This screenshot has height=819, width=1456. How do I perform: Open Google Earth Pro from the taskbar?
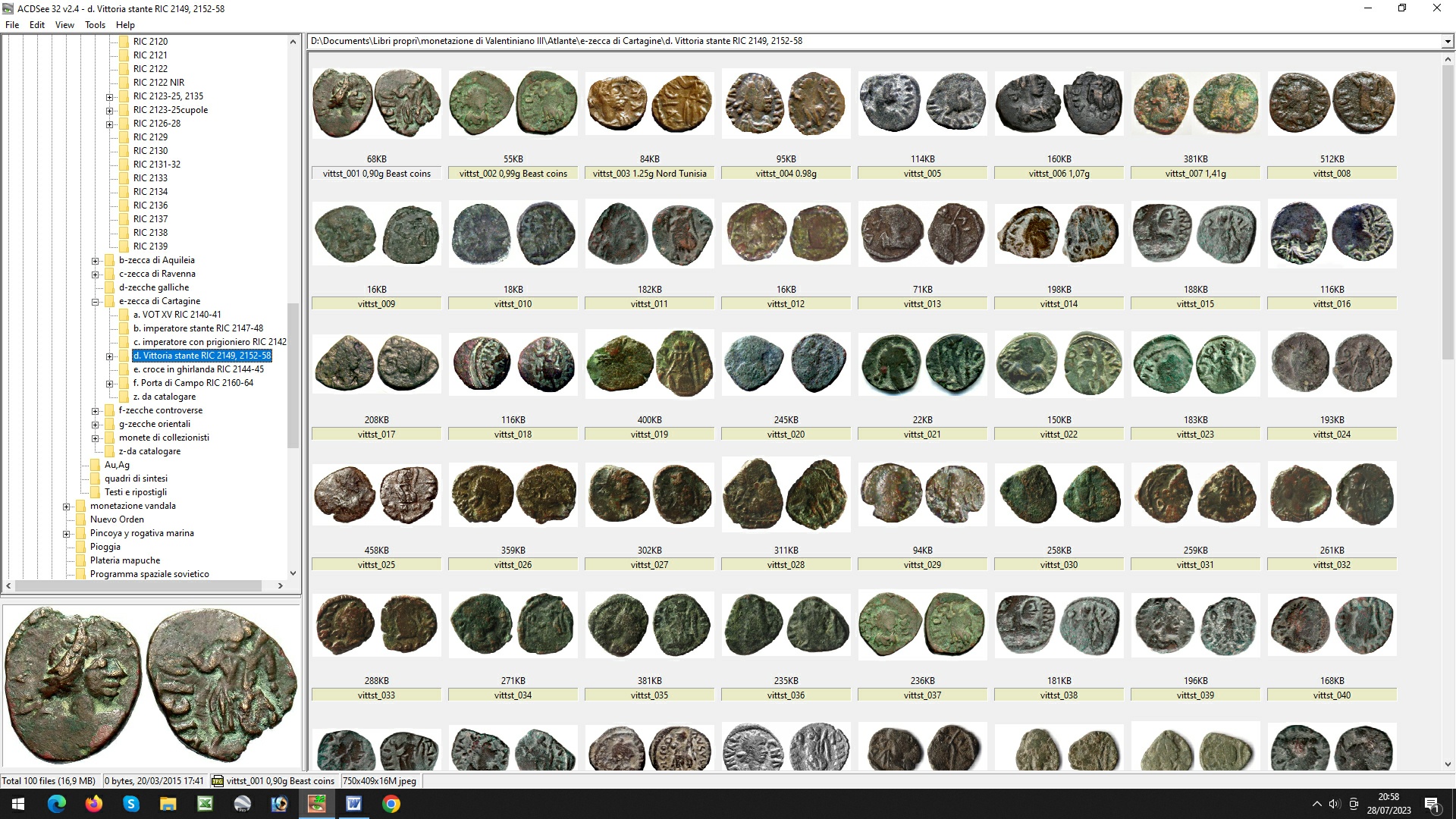coord(242,804)
